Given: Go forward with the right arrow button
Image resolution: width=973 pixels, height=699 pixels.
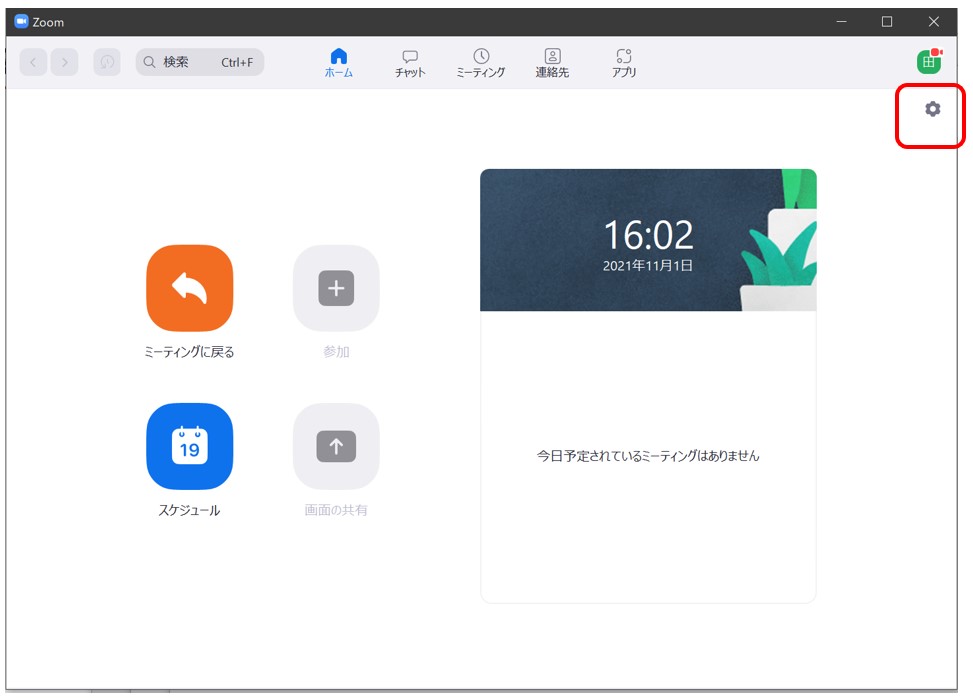Looking at the screenshot, I should tap(65, 62).
